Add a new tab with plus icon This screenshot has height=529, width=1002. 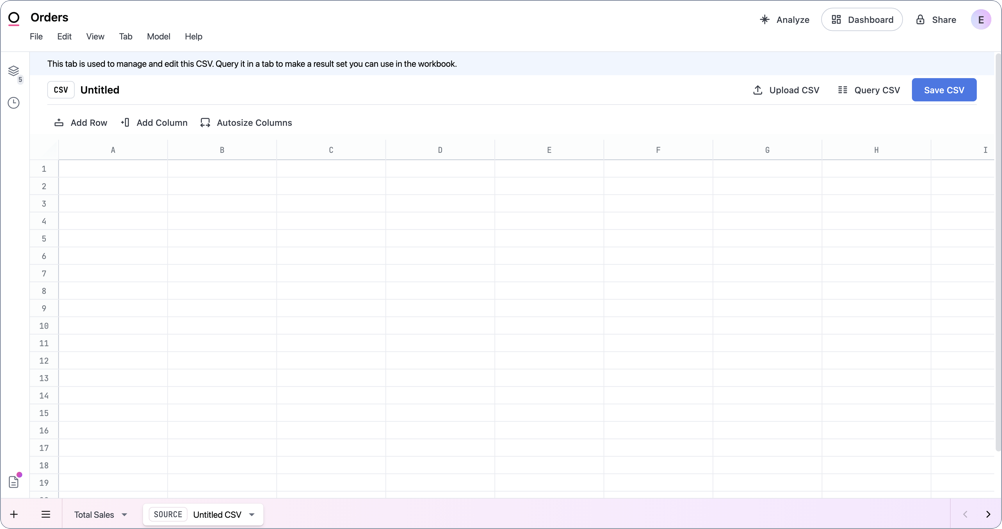[14, 515]
